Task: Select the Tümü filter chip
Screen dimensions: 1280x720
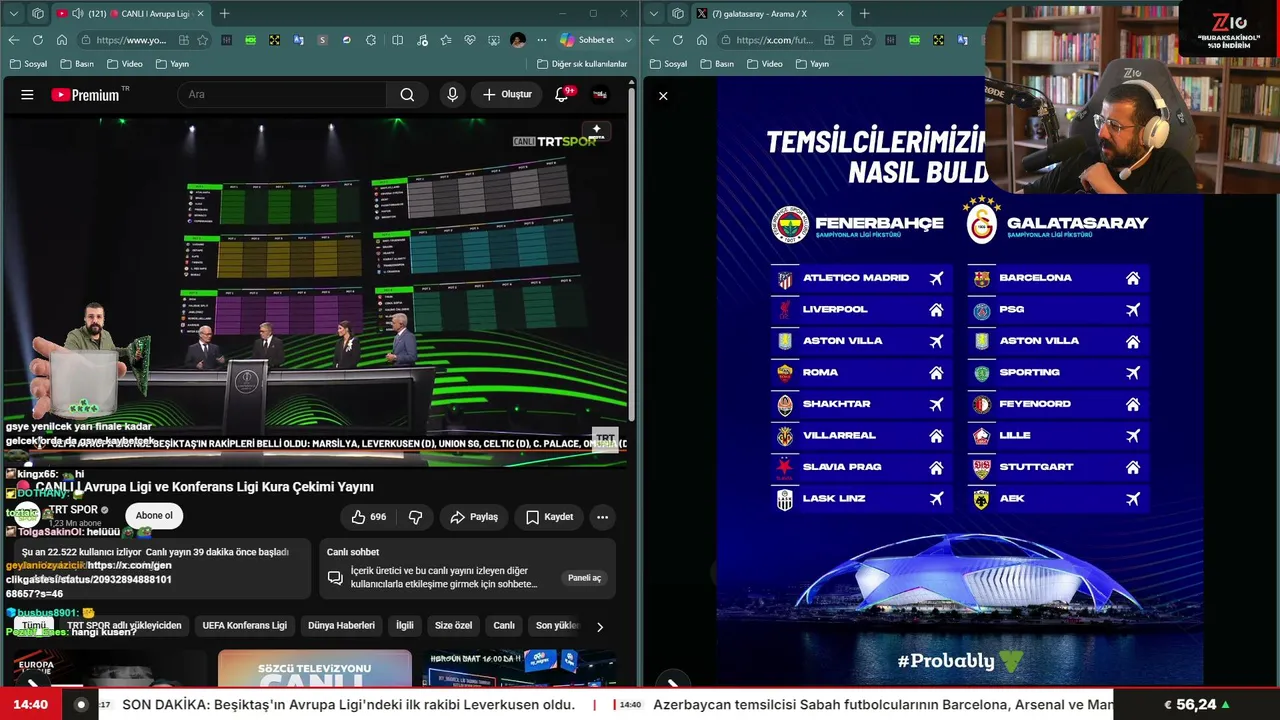Action: click(x=35, y=626)
